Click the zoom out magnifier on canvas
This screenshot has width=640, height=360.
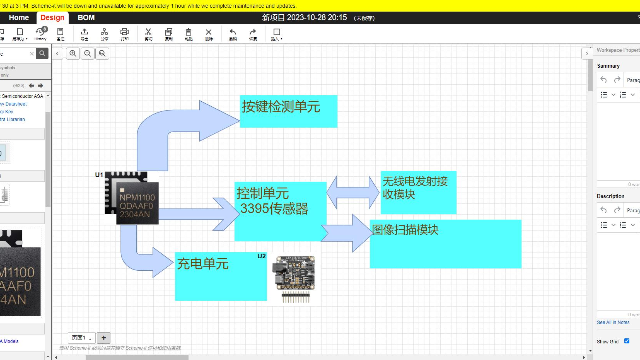click(87, 53)
